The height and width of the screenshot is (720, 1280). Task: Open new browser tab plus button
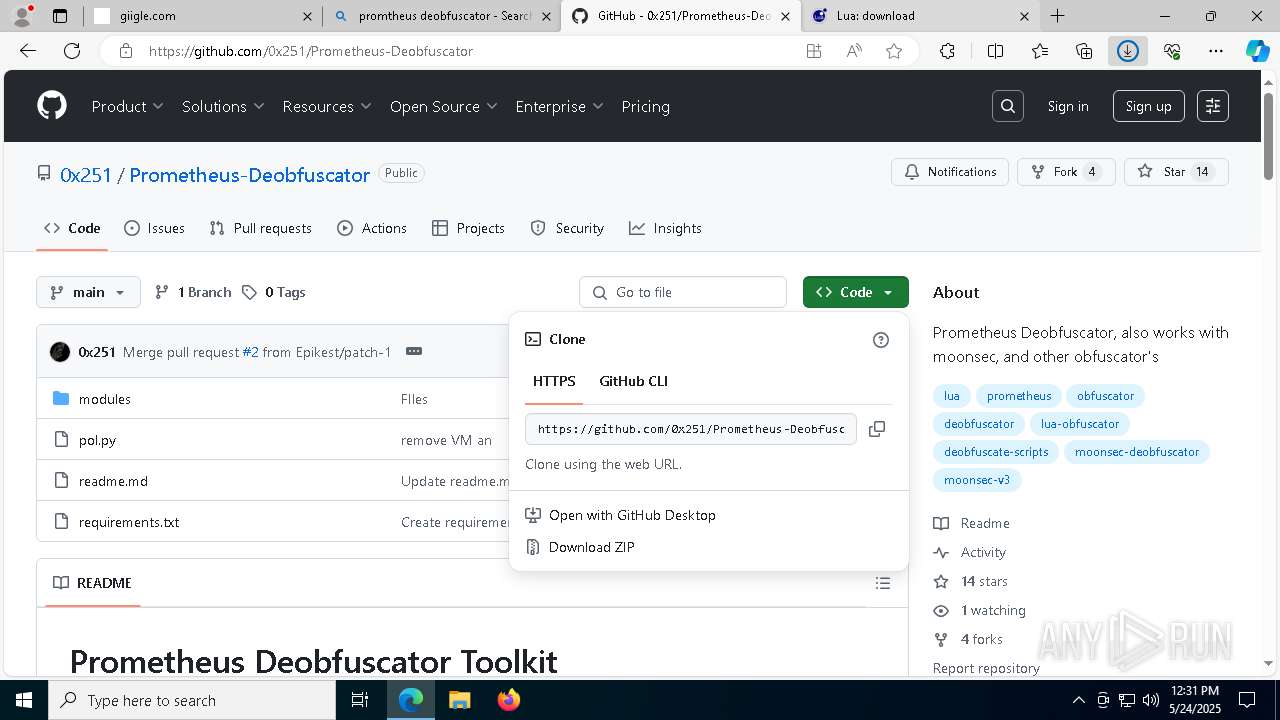coord(1057,16)
